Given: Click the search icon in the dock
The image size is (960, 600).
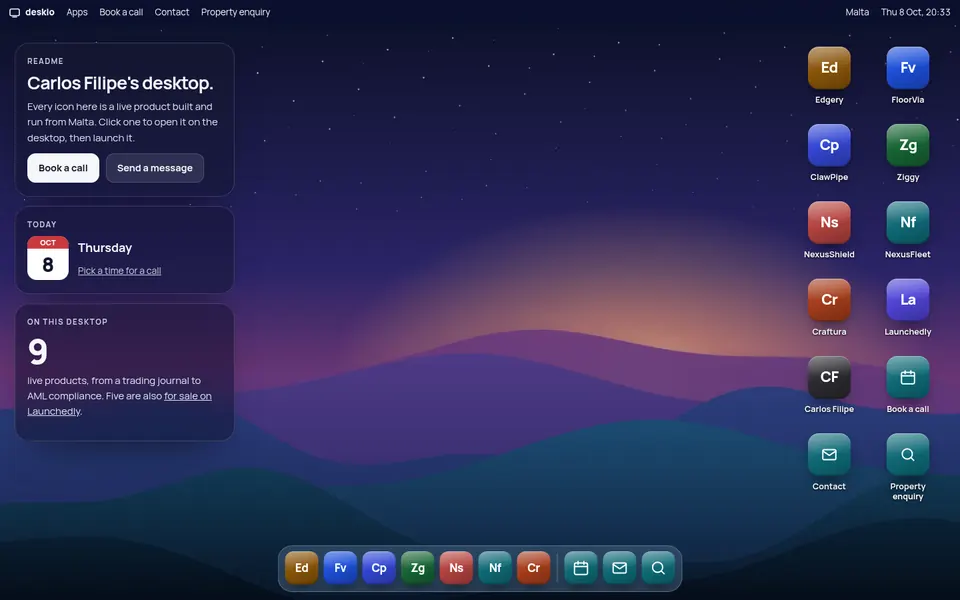Looking at the screenshot, I should pos(658,568).
